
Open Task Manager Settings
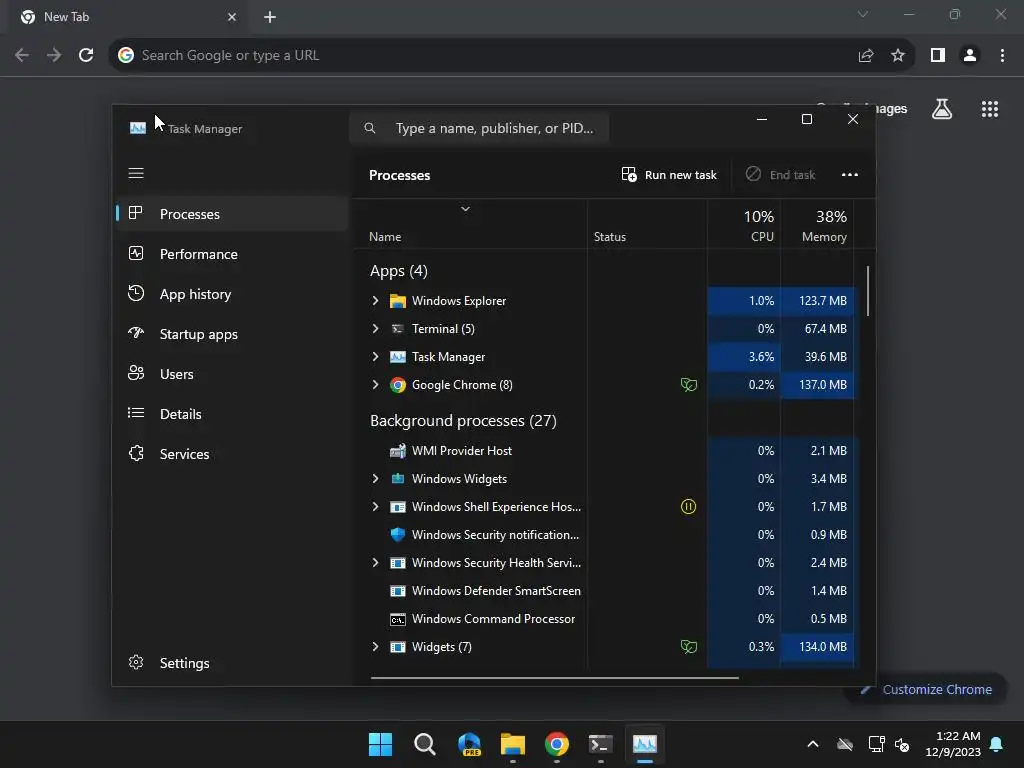(x=232, y=663)
